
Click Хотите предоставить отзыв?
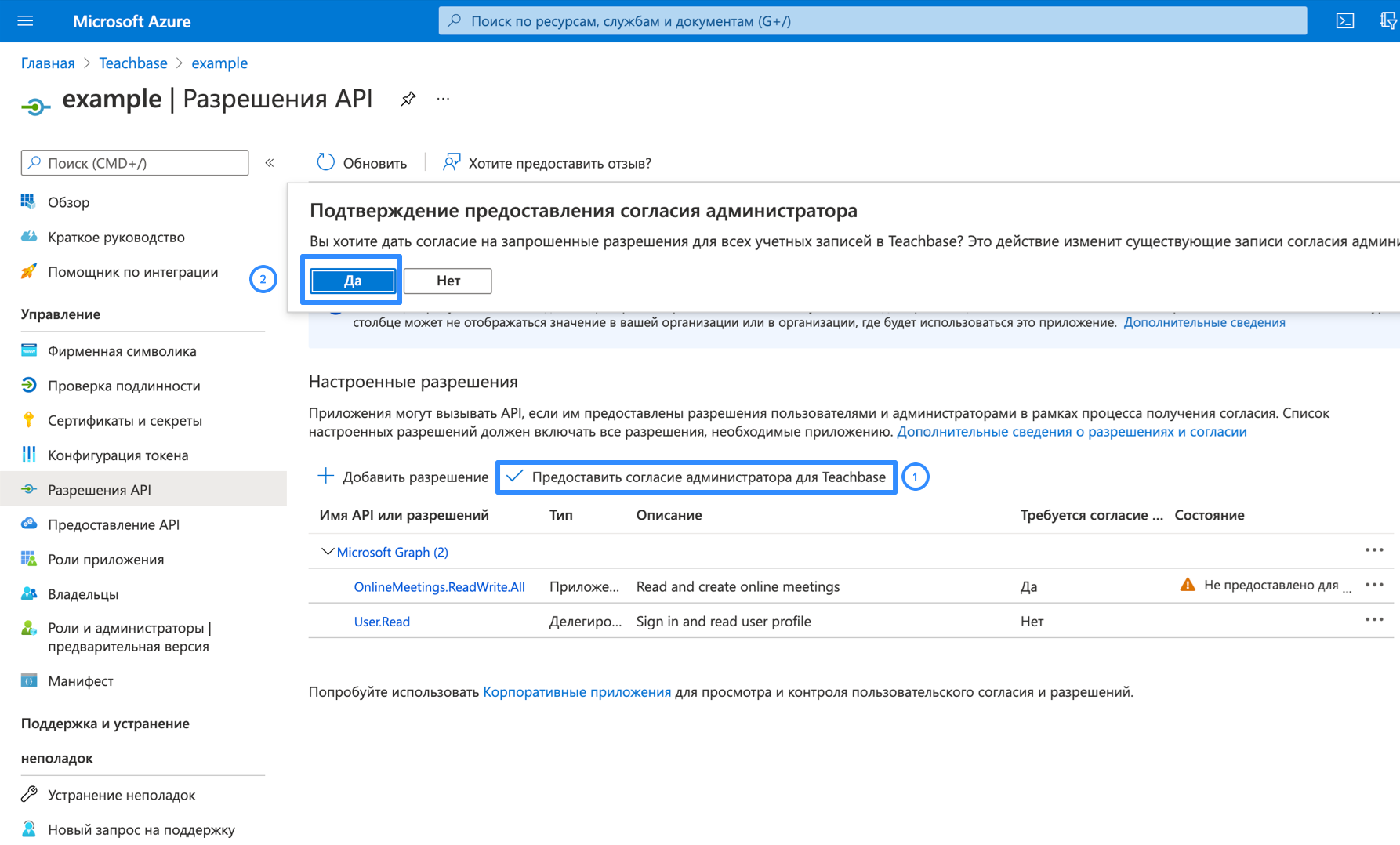click(547, 163)
